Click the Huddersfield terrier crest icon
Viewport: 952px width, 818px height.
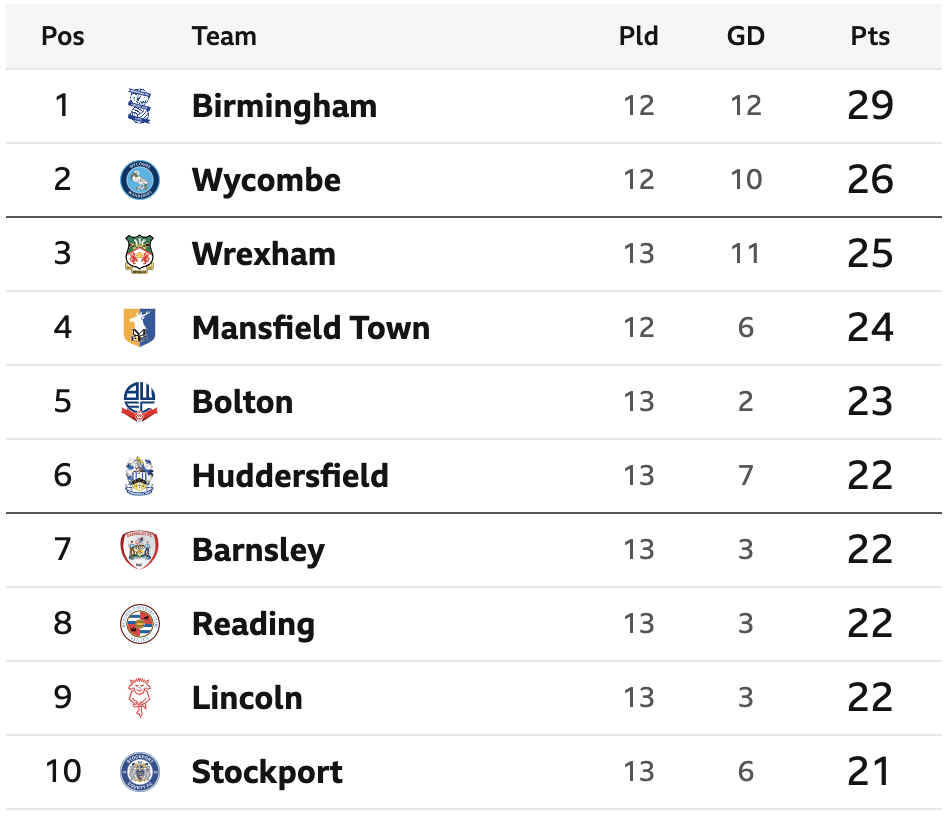[140, 476]
